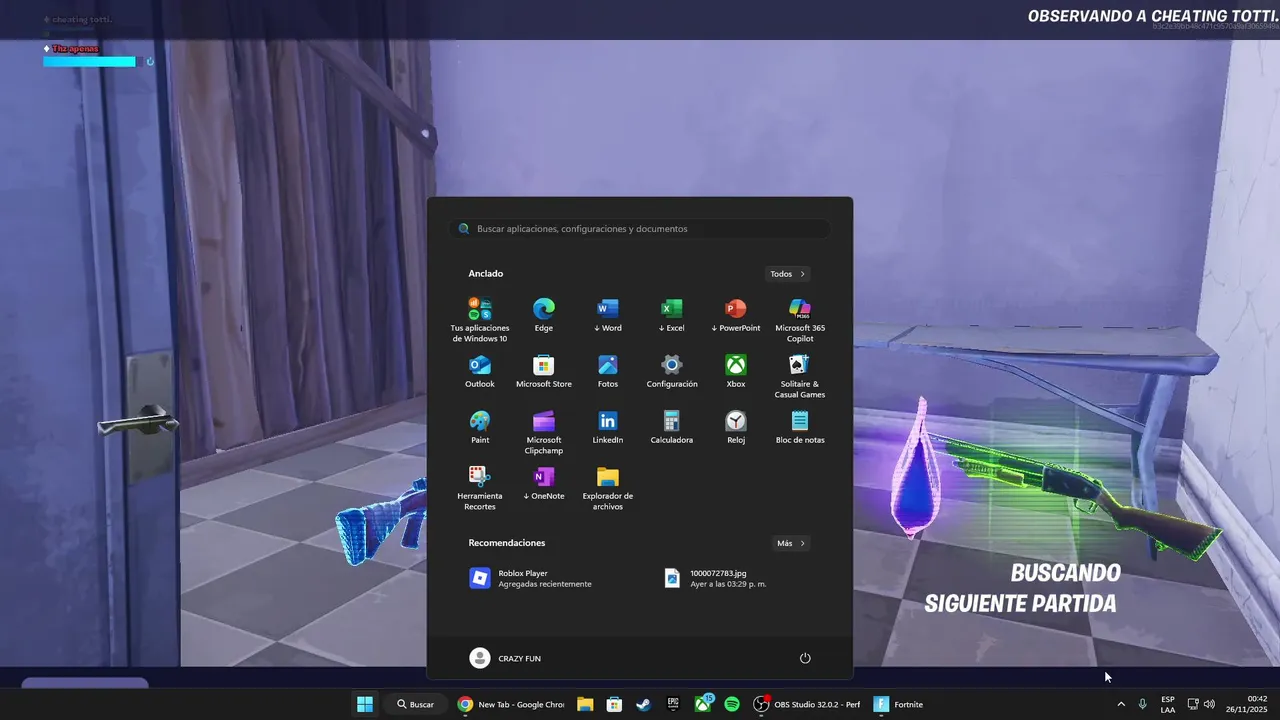This screenshot has height=720, width=1280.
Task: Open the Outlook app
Action: click(480, 371)
